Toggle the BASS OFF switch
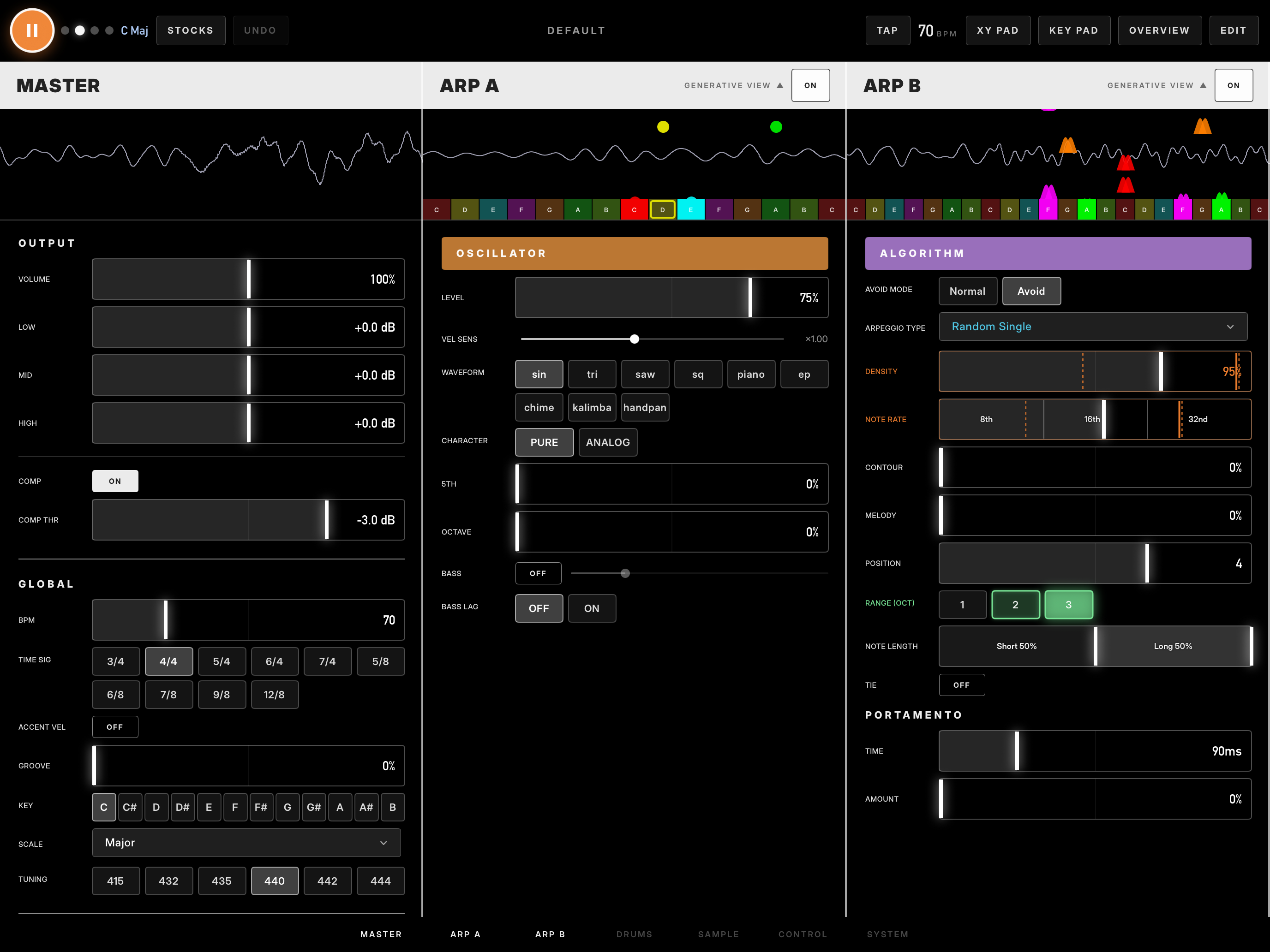Screen dimensions: 1270x952 [x=538, y=573]
